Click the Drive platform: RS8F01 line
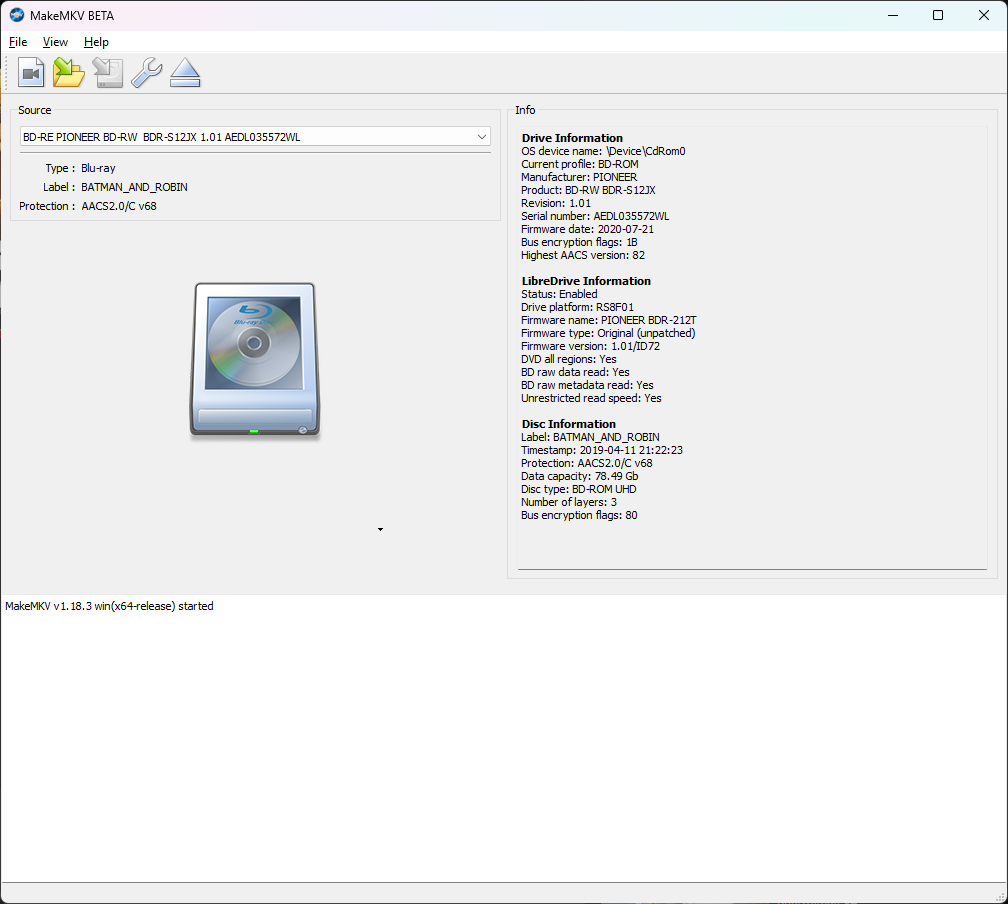The height and width of the screenshot is (904, 1008). (x=577, y=307)
